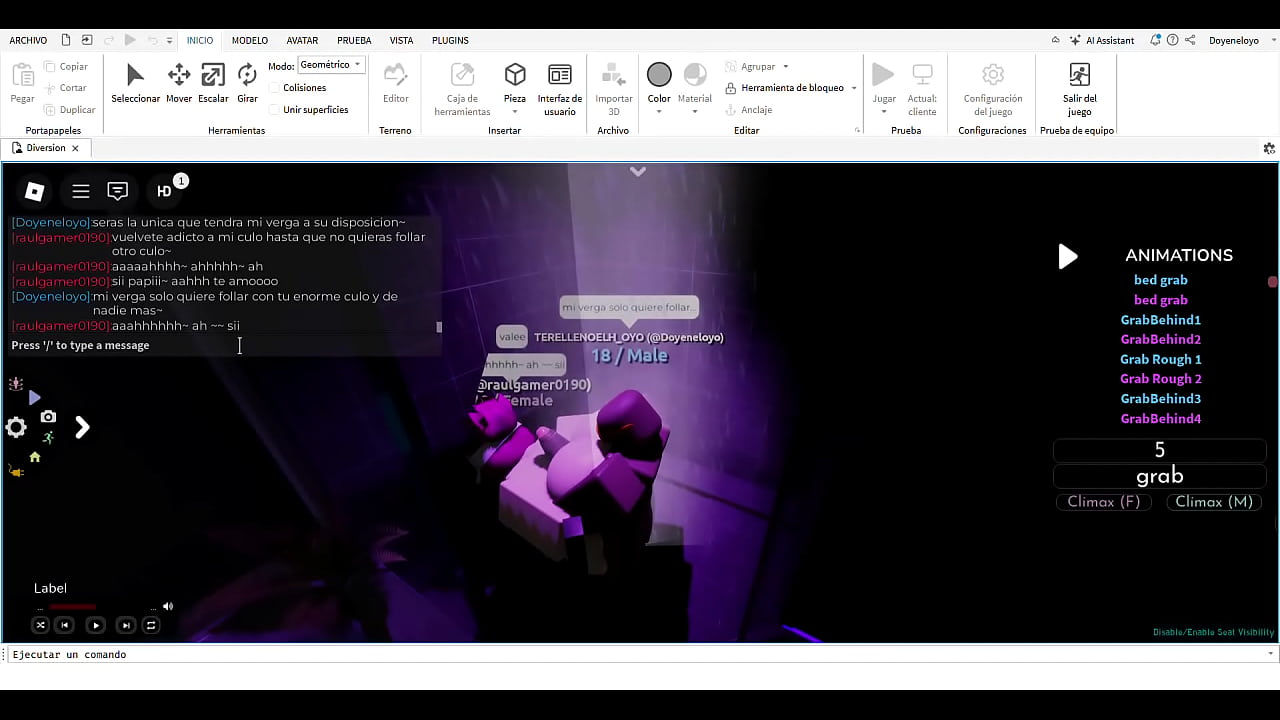Viewport: 1280px width, 720px height.
Task: Open the AI Assistant
Action: [x=1102, y=41]
